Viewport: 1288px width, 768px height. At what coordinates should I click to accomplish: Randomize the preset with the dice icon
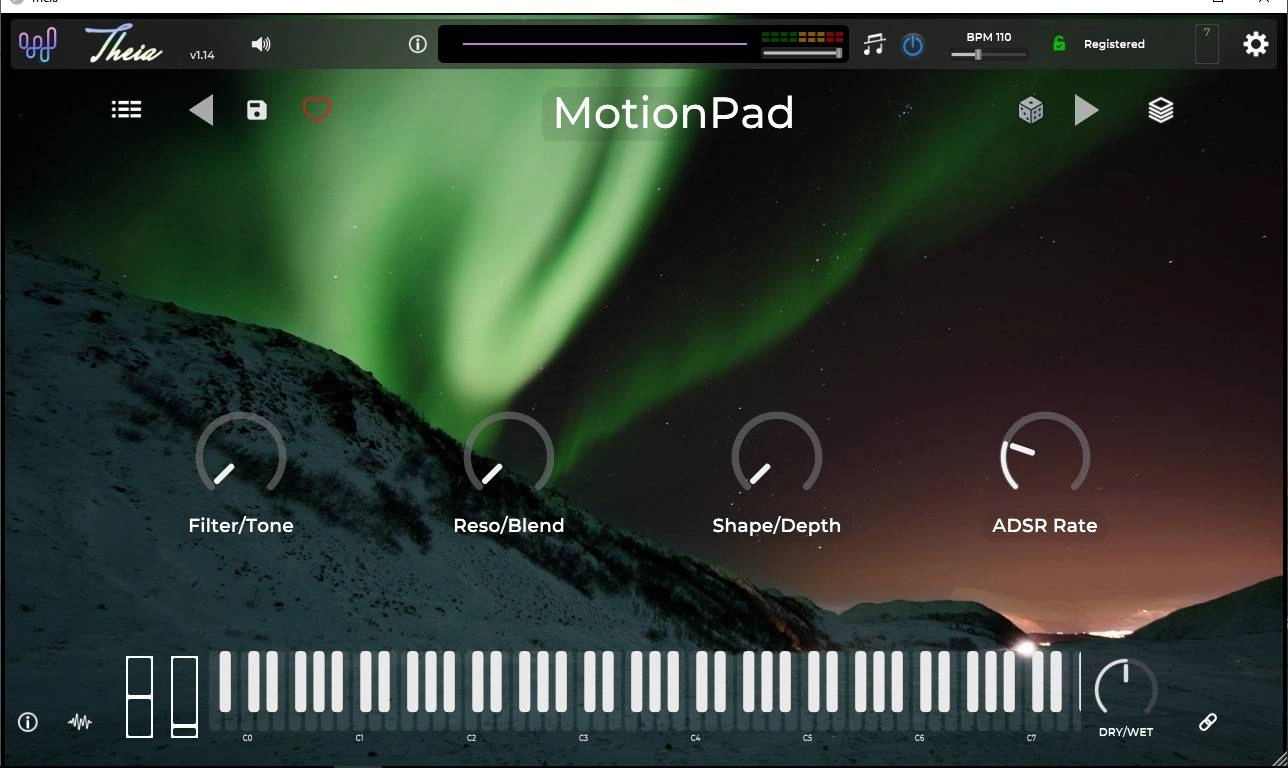coord(1031,110)
